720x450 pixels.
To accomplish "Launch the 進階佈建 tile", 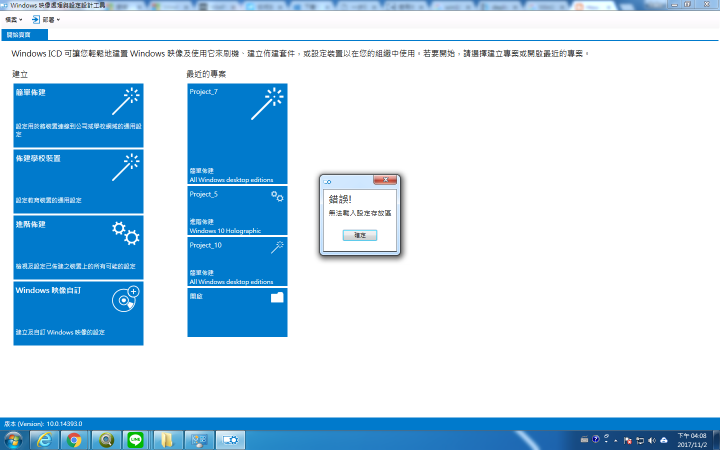I will pos(79,248).
